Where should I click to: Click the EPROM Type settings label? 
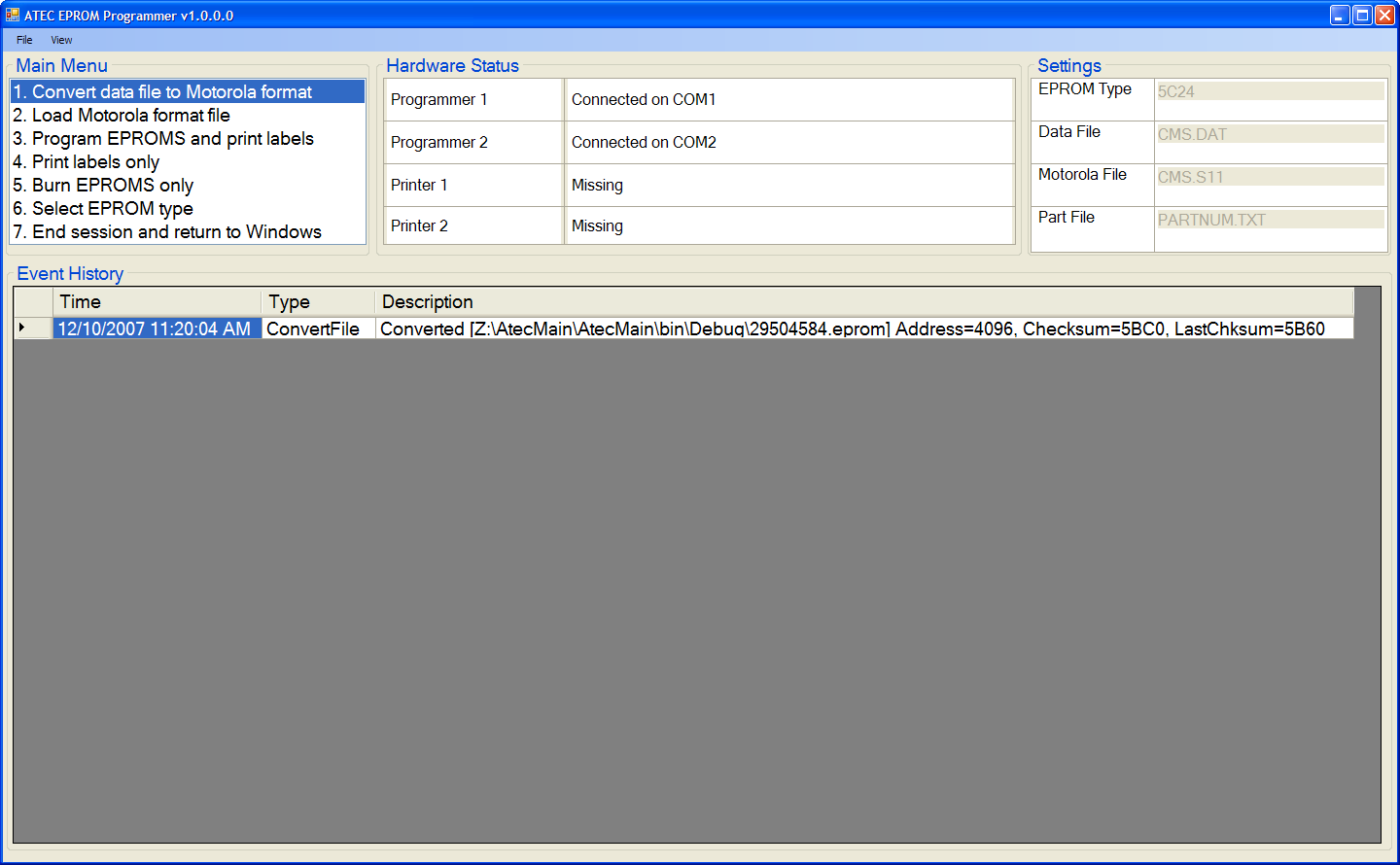click(1085, 88)
